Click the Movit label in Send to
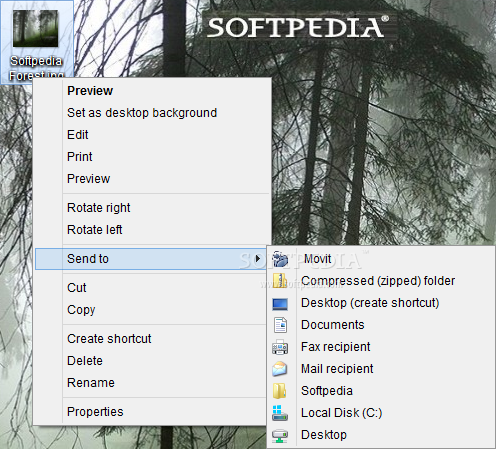This screenshot has width=496, height=449. click(x=317, y=259)
